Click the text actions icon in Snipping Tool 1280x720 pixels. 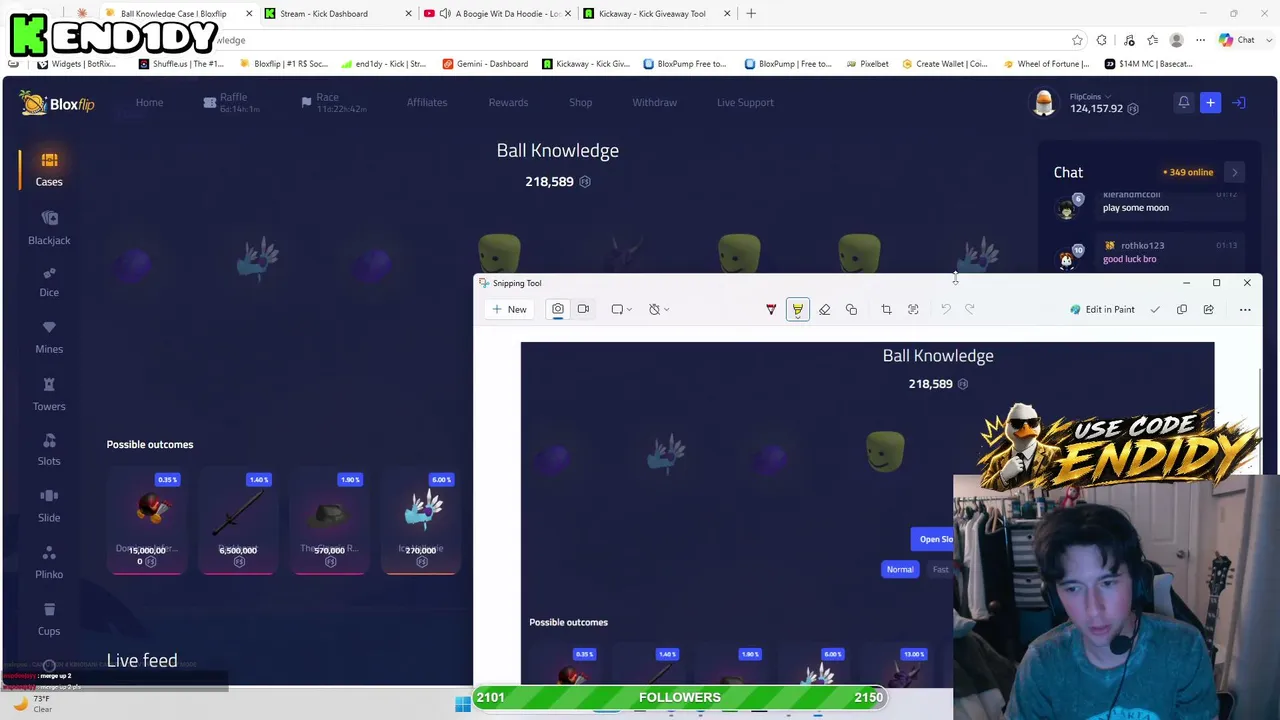coord(913,310)
